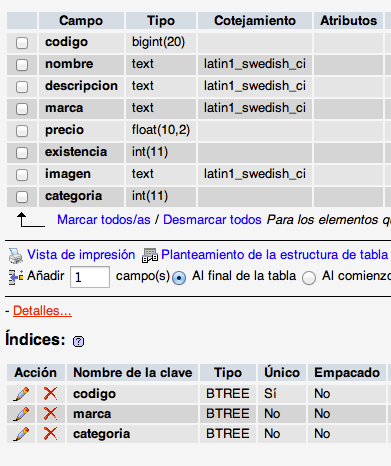Select the Al final de la tabla radio

coord(179,278)
